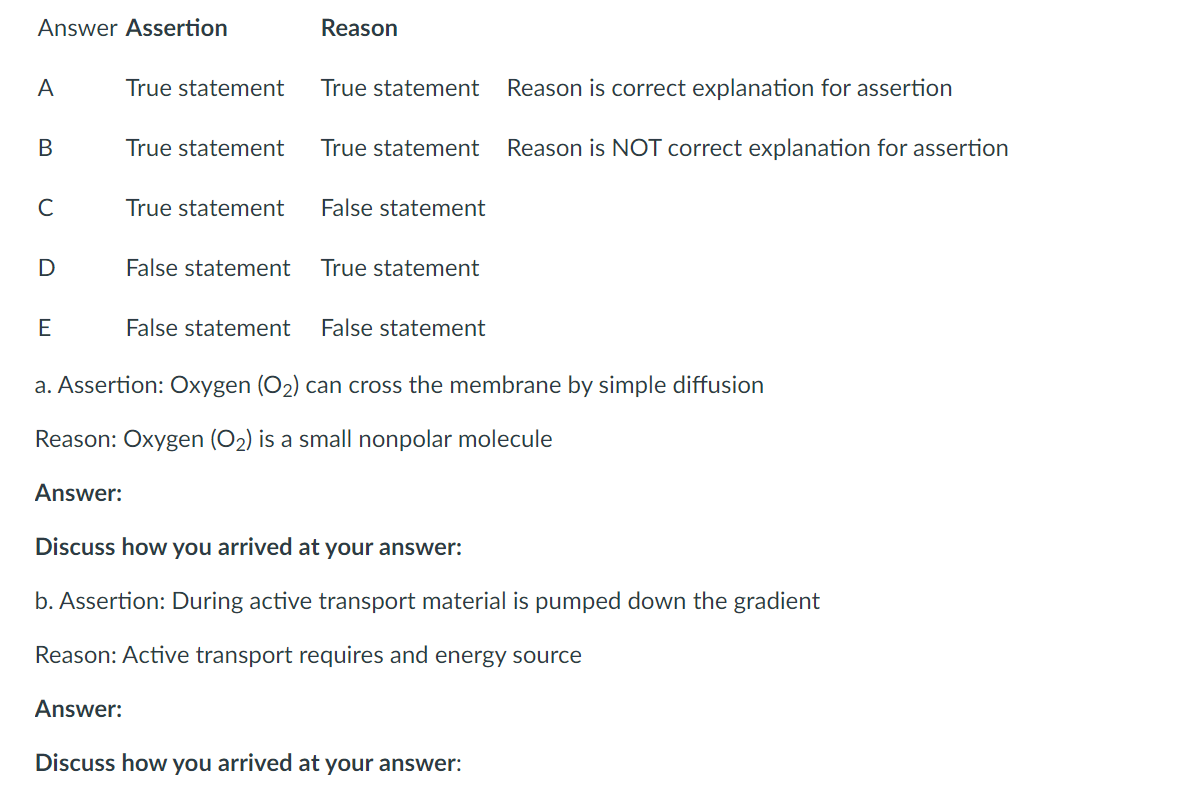Click the 'Answer' column header text
Screen dimensions: 1195x787
click(78, 28)
